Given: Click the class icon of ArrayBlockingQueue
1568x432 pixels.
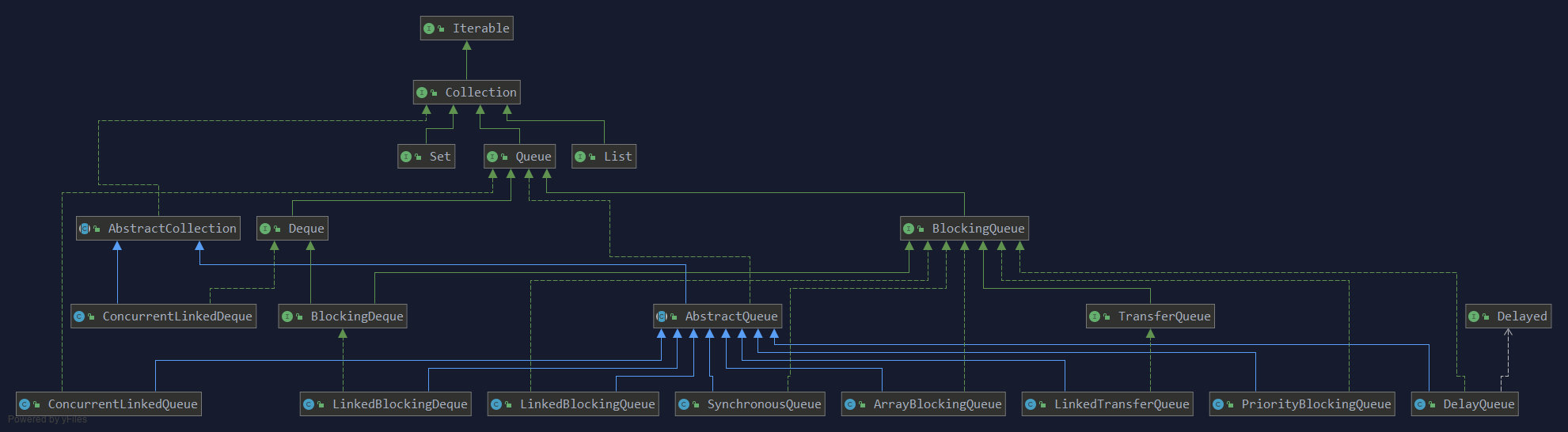Looking at the screenshot, I should coord(850,404).
